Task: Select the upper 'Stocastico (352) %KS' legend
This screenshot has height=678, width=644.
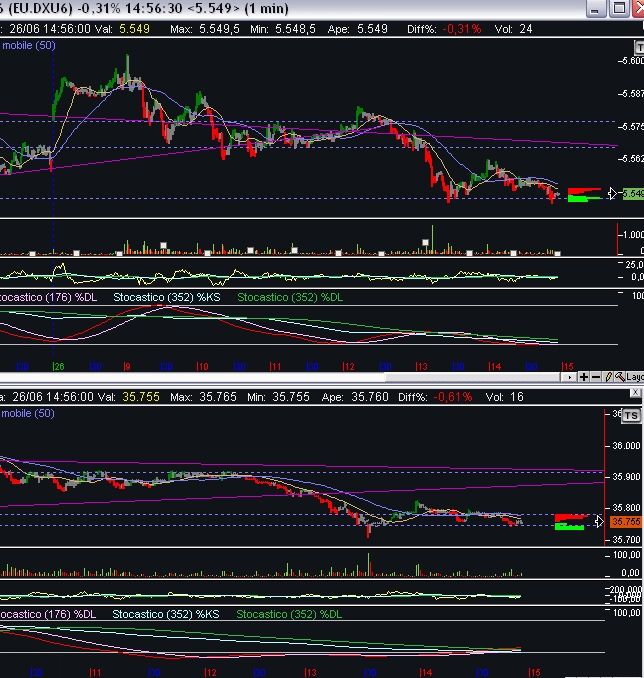Action: (167, 297)
